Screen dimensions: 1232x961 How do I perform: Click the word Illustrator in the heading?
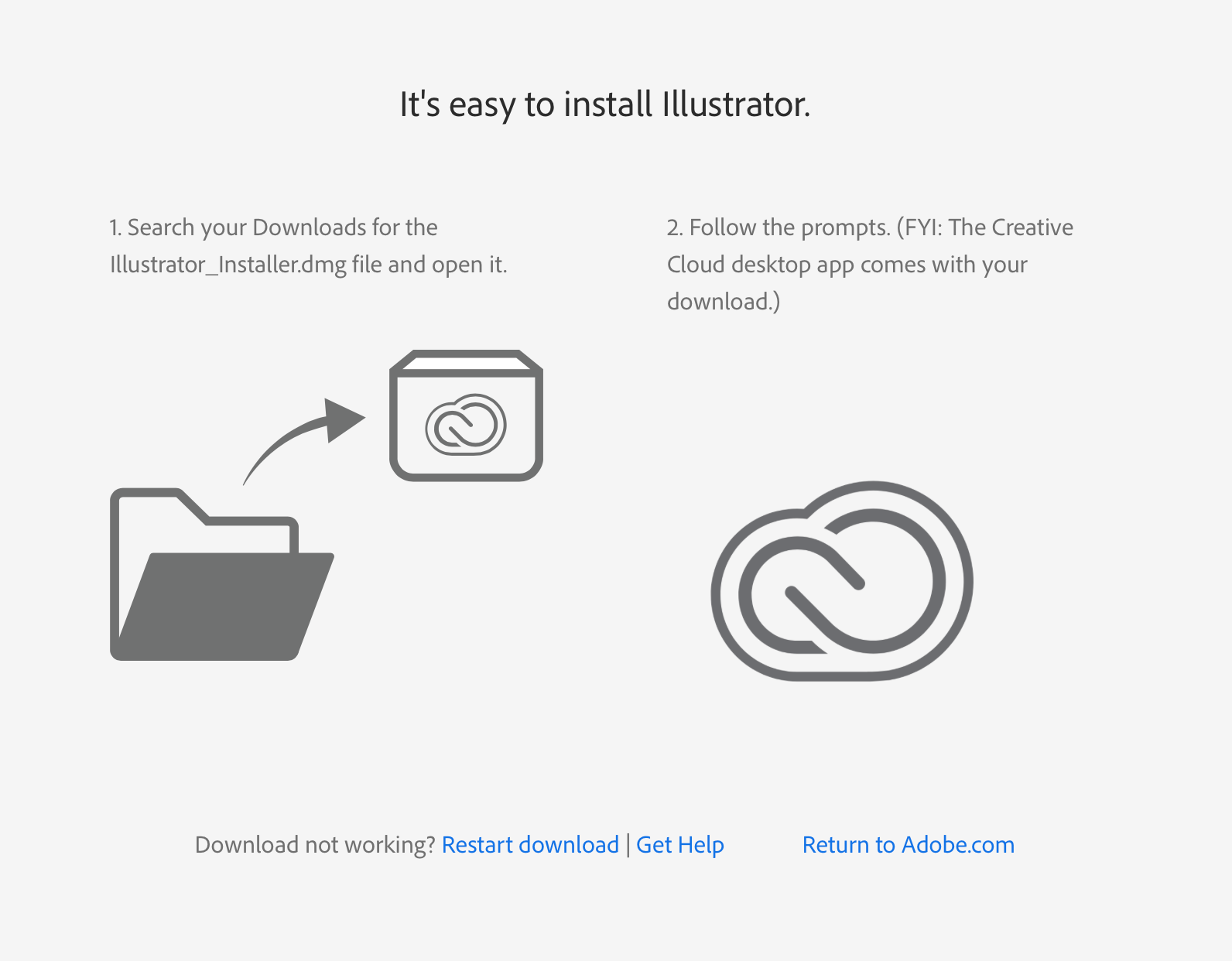(737, 104)
